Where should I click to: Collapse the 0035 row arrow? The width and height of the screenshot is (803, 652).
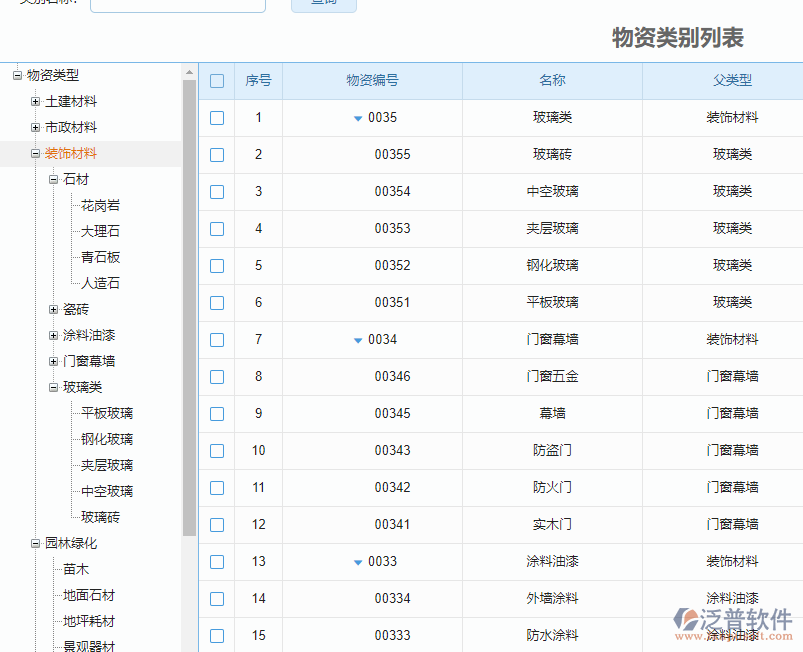358,118
